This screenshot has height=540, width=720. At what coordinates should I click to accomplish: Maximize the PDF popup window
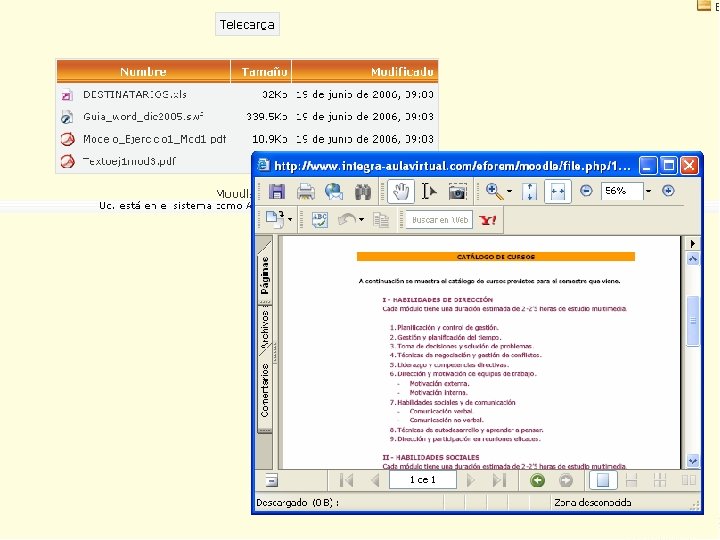point(668,165)
